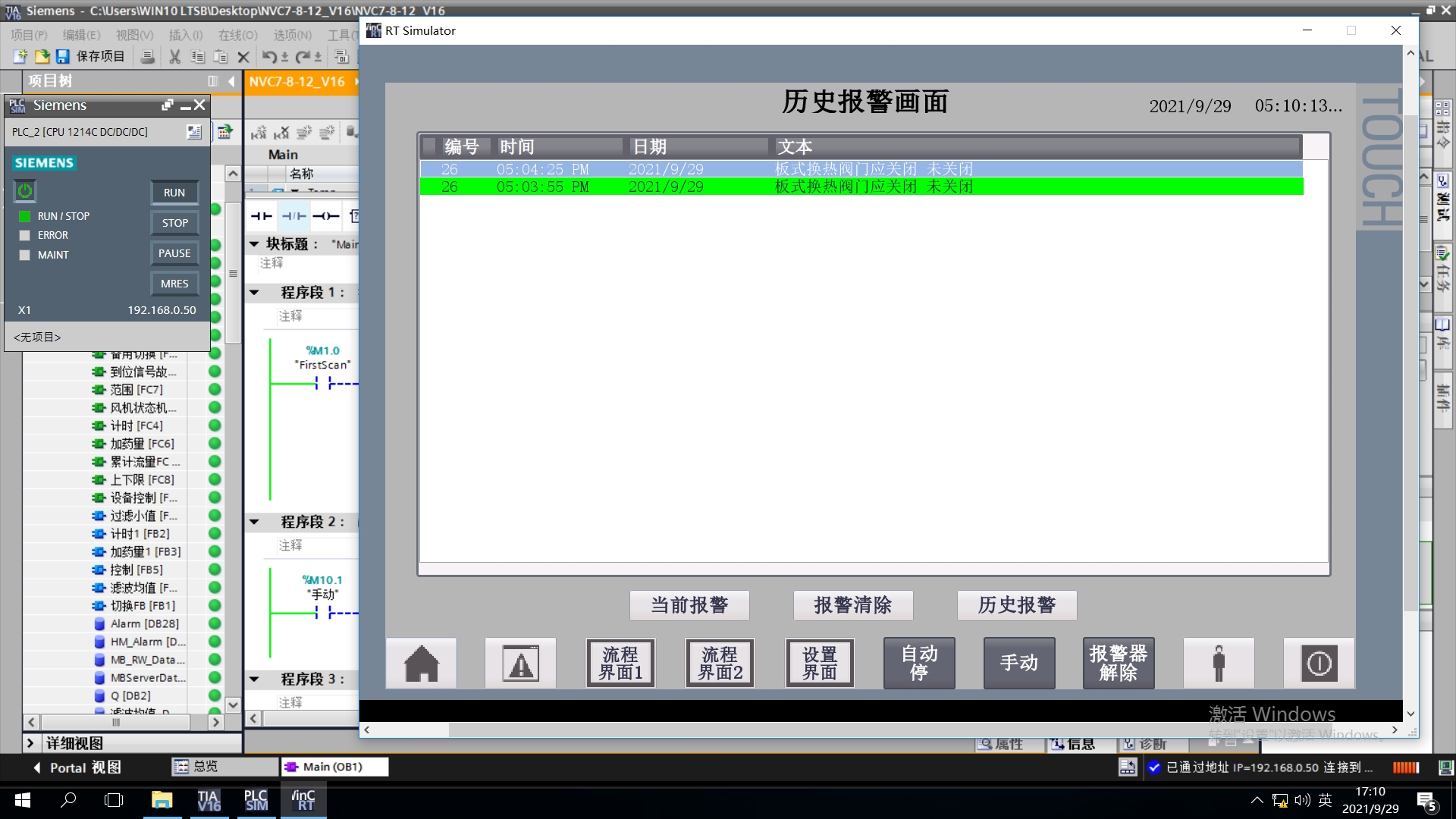Open the alarm warning triangle screen

point(520,664)
